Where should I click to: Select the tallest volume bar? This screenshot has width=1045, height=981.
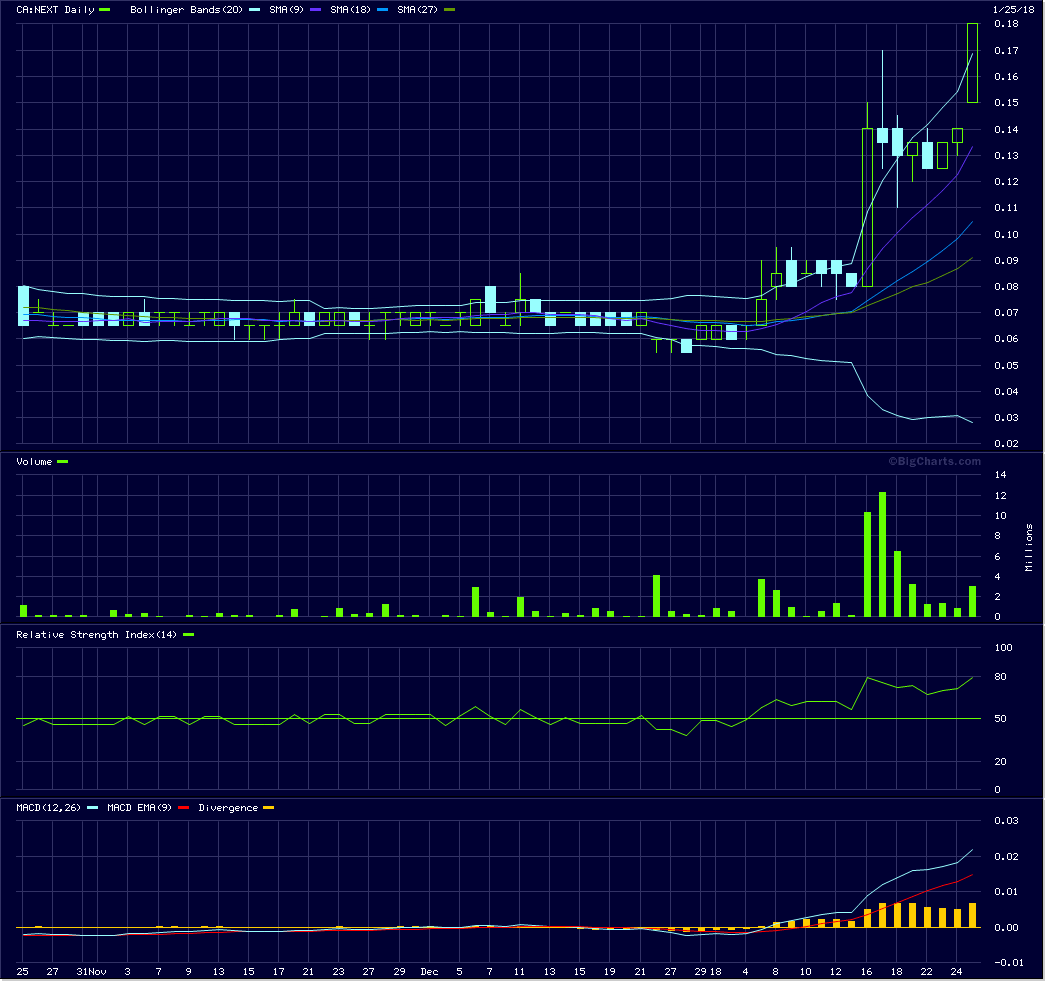click(x=882, y=554)
